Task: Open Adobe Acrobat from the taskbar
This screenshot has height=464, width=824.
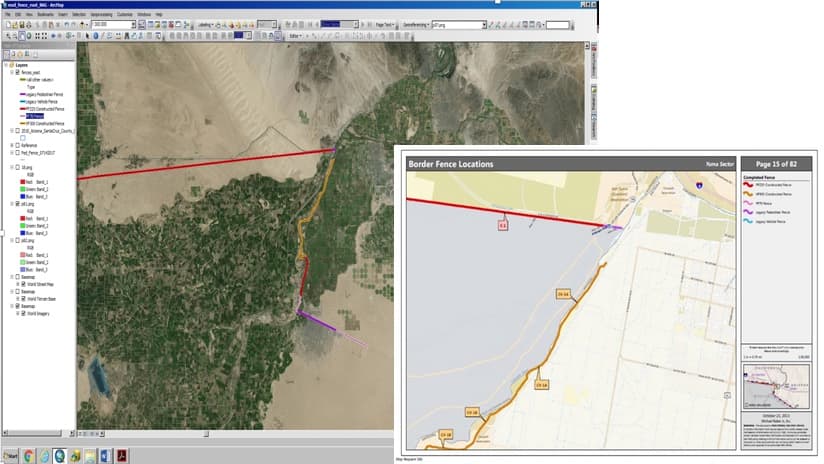Action: (x=122, y=456)
